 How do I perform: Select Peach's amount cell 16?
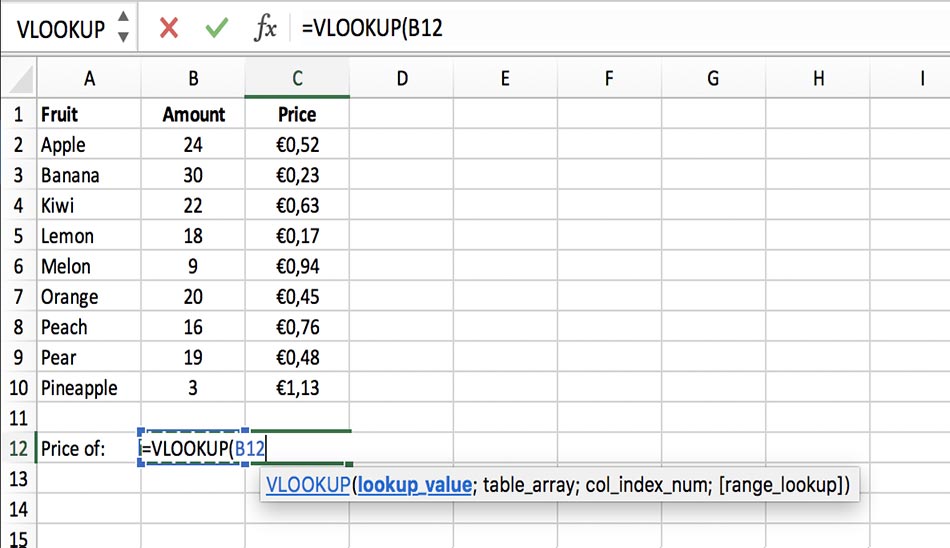pyautogui.click(x=193, y=327)
